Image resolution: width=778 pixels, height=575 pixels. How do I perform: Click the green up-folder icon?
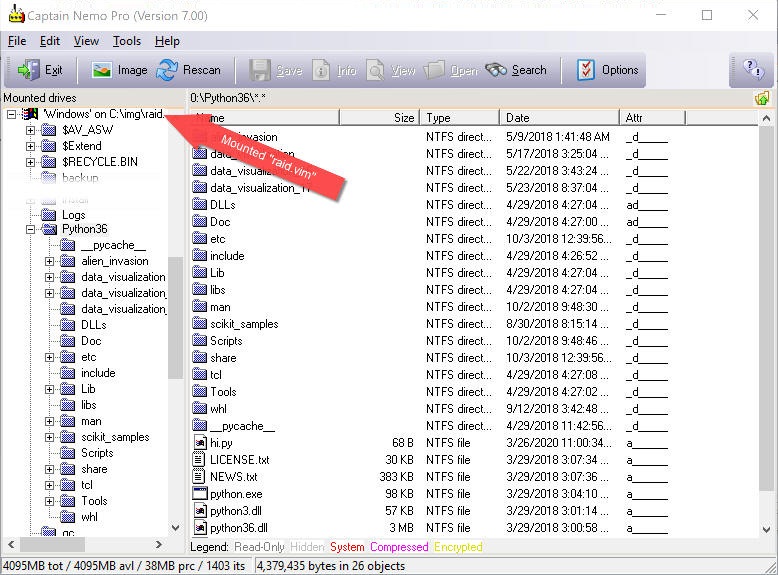[762, 98]
